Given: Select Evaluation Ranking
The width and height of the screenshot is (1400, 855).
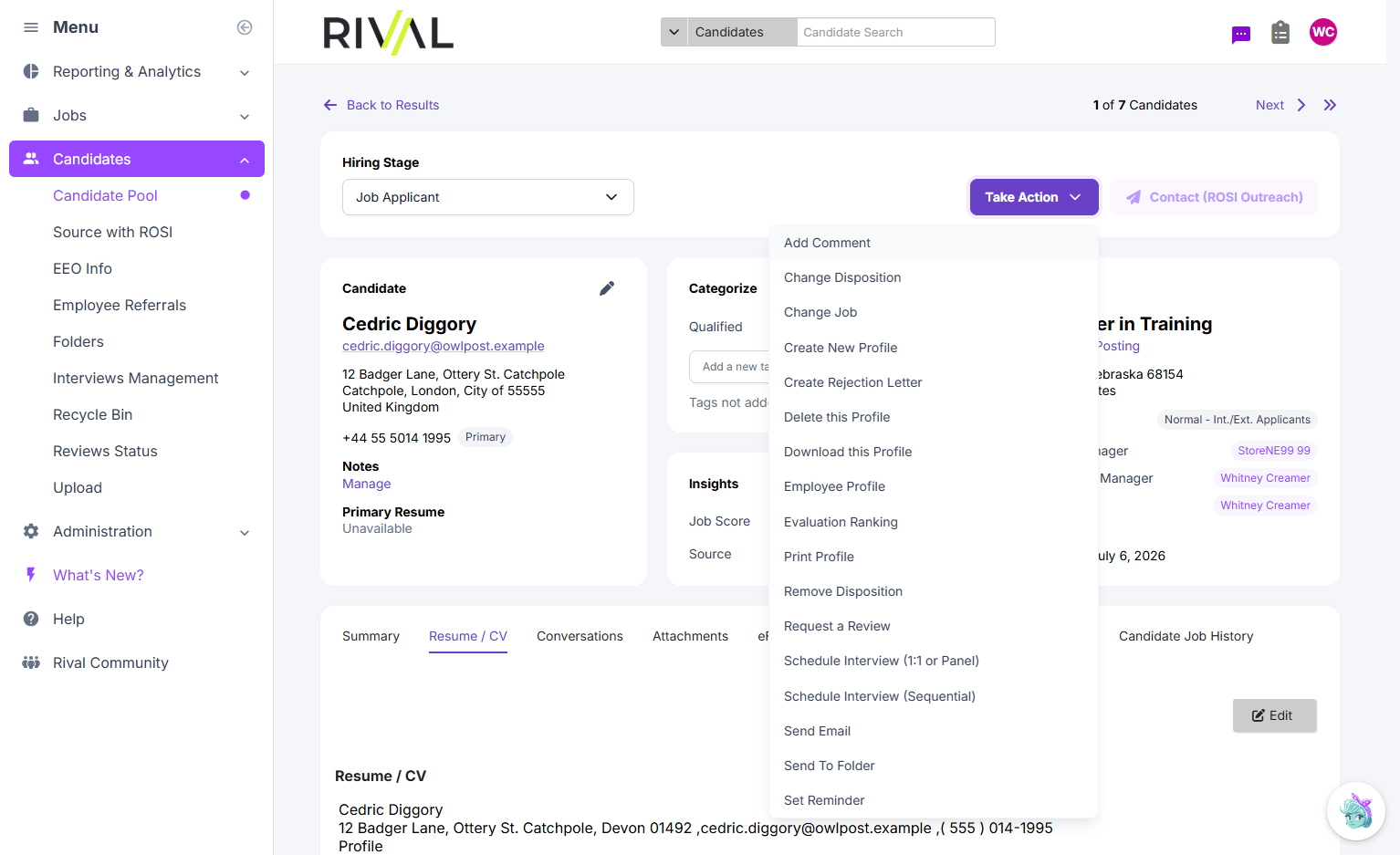Looking at the screenshot, I should pos(934,522).
